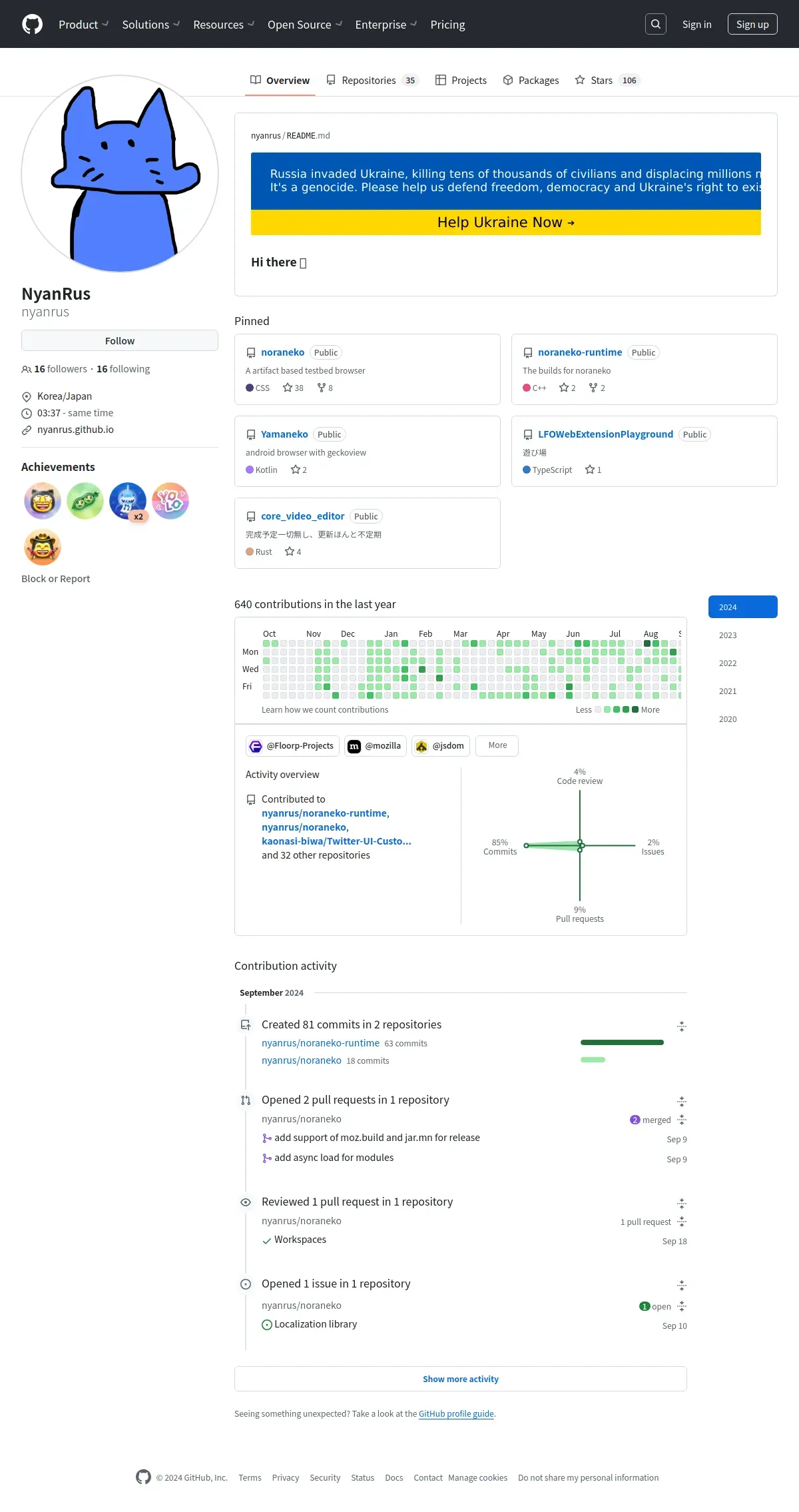Viewport: 799px width, 1512px height.
Task: Click the noraneko stargazers star icon
Action: (x=288, y=388)
